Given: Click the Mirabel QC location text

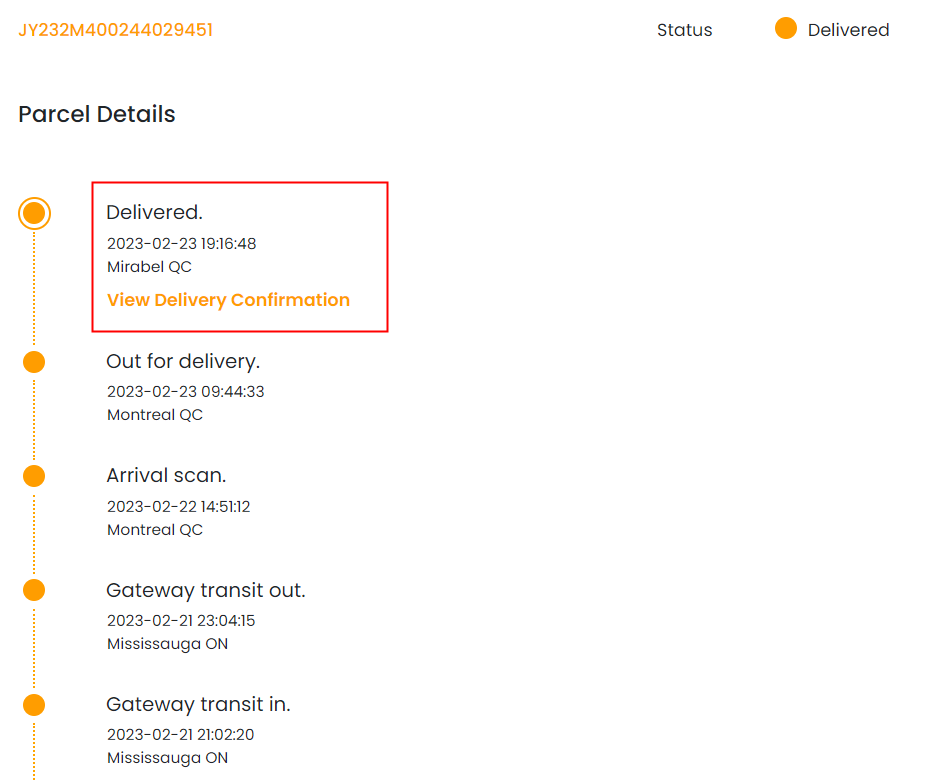Looking at the screenshot, I should pyautogui.click(x=149, y=267).
